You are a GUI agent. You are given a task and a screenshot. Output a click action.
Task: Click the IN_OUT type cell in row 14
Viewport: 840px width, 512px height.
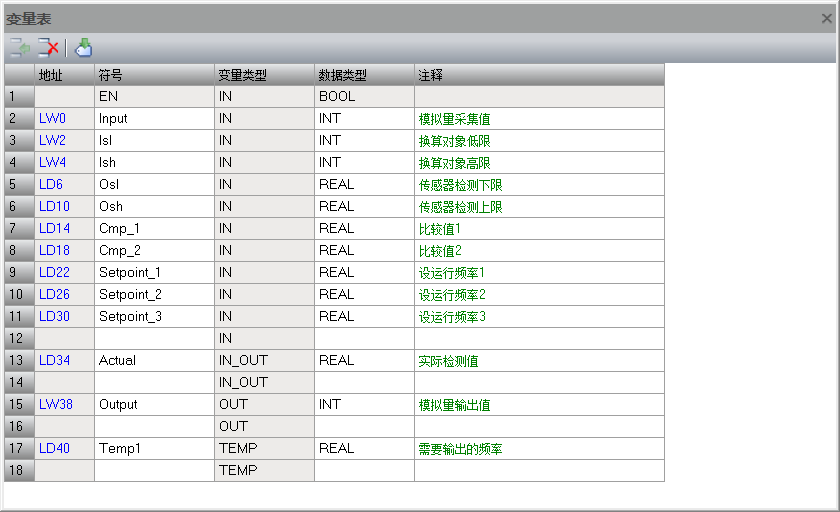pos(264,382)
